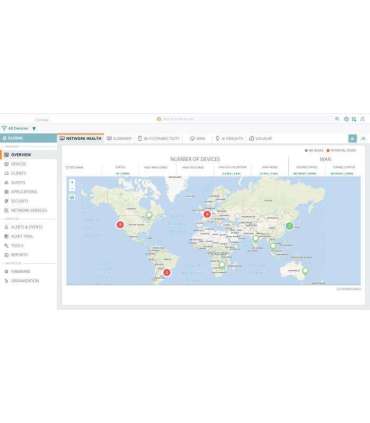
Task: Click the Network Services icon
Action: click(6, 210)
